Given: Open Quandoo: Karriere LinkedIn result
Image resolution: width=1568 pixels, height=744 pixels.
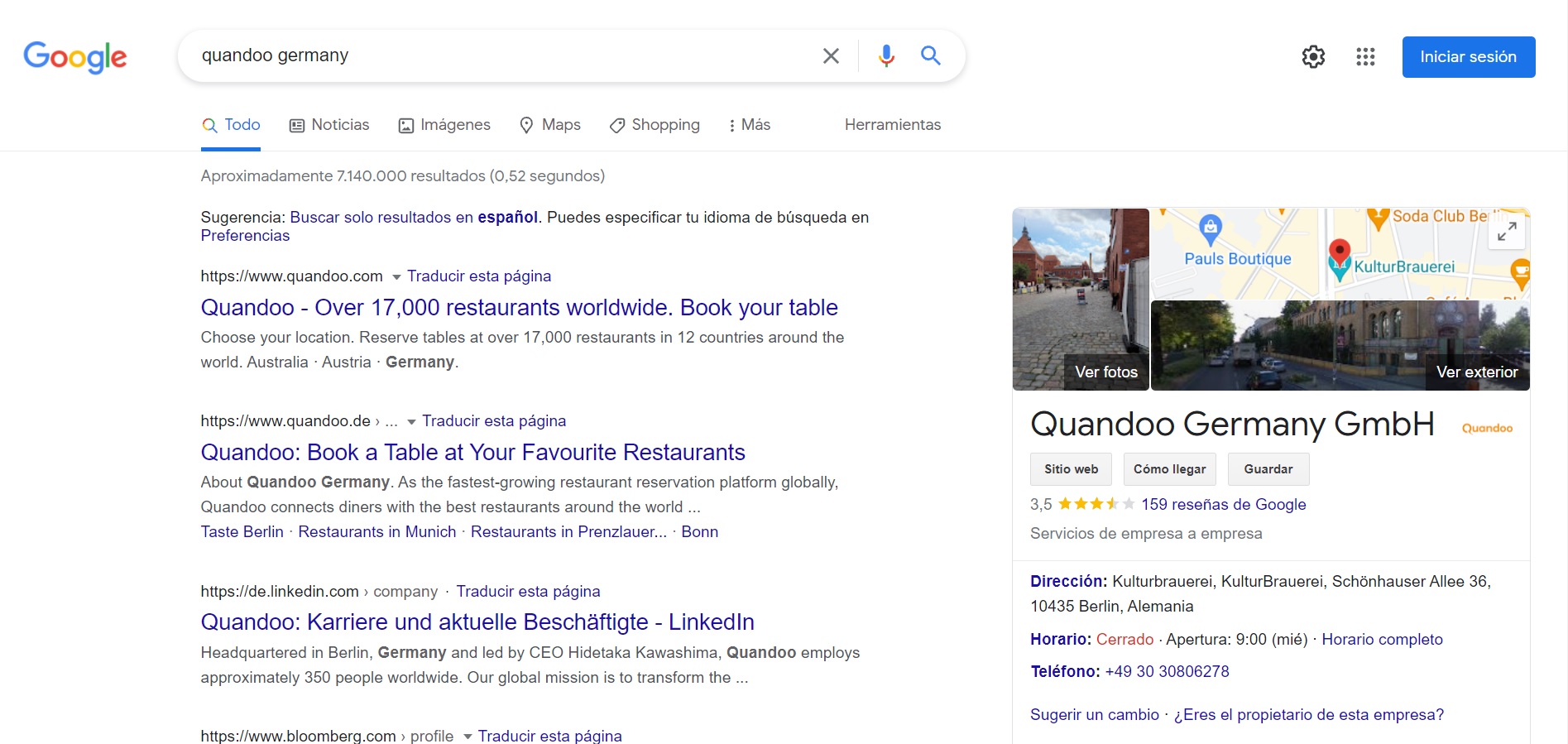Looking at the screenshot, I should click(x=477, y=622).
